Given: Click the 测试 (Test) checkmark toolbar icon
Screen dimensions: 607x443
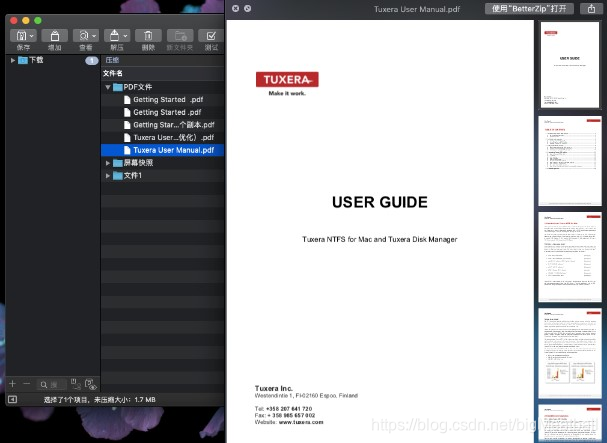Looking at the screenshot, I should pyautogui.click(x=211, y=36).
